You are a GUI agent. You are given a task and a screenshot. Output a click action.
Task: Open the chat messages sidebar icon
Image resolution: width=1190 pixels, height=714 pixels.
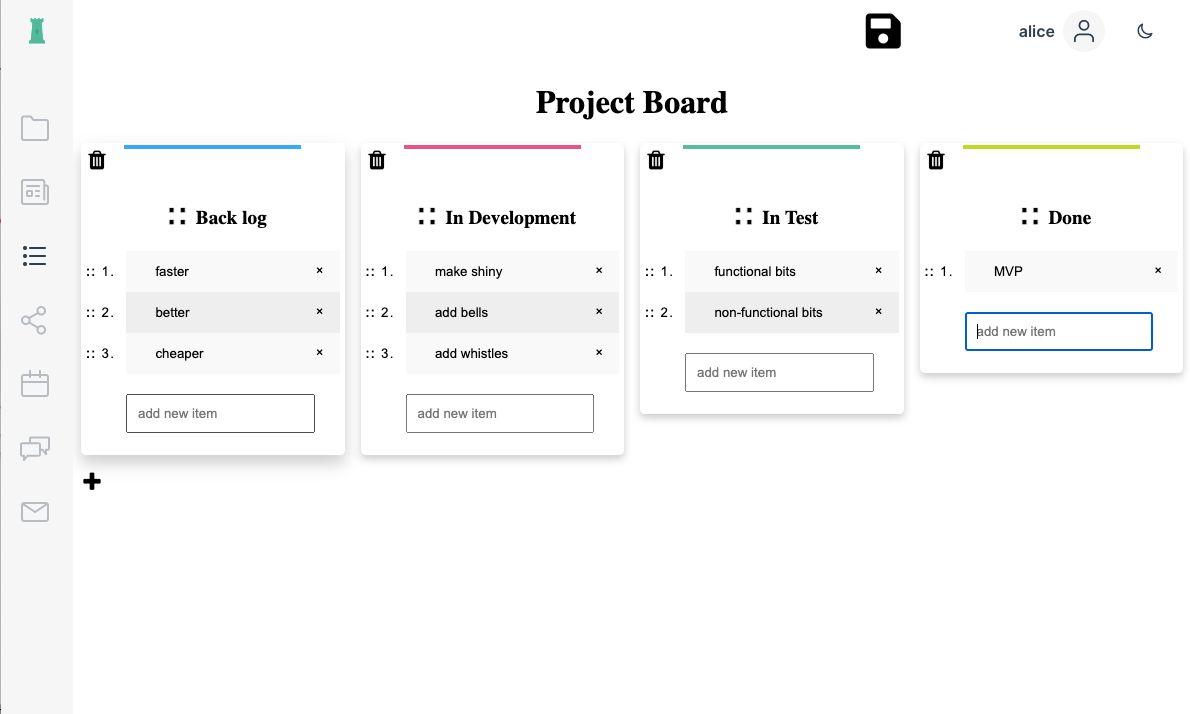[x=35, y=448]
